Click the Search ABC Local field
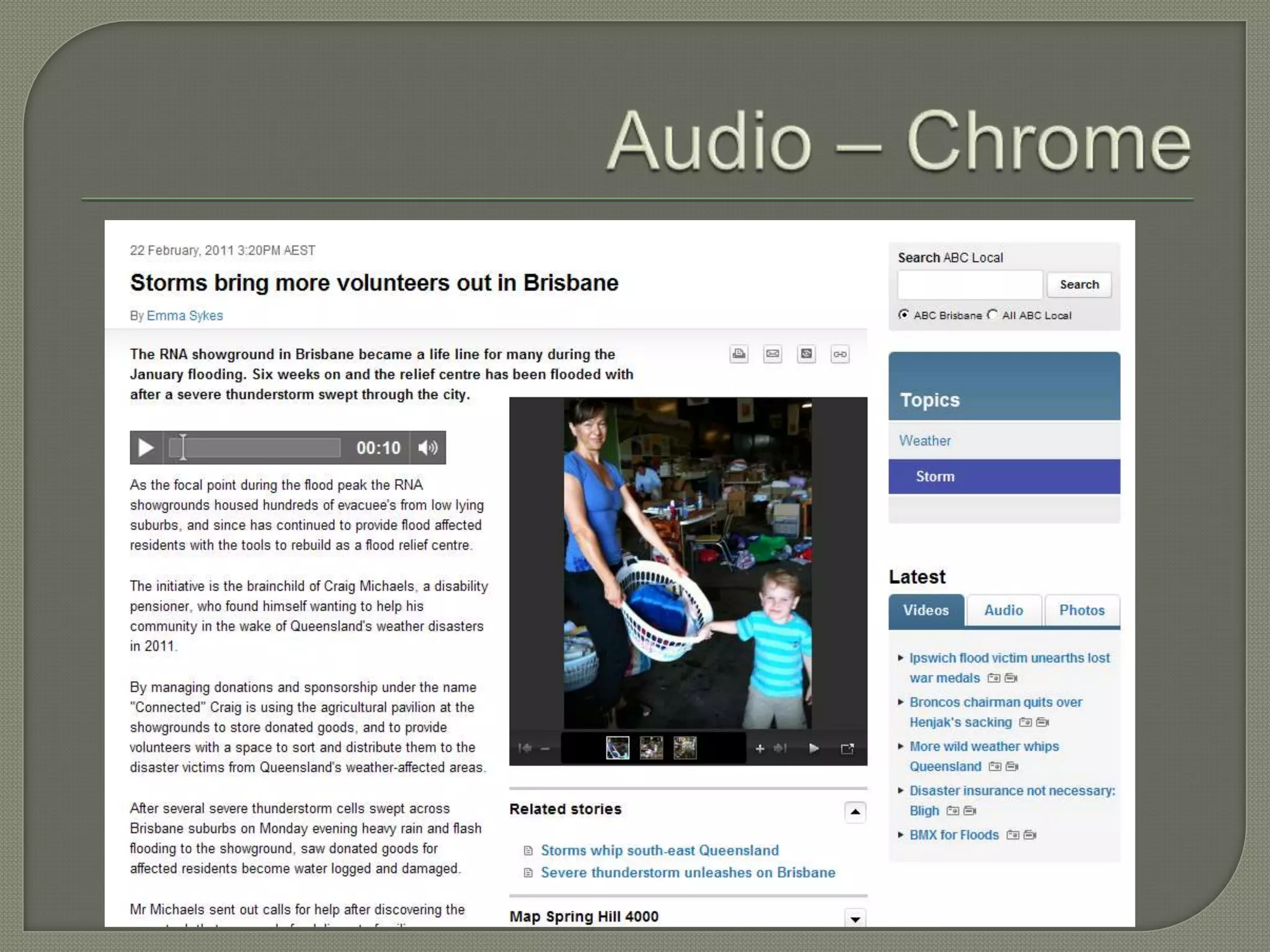Image resolution: width=1270 pixels, height=952 pixels. 969,285
